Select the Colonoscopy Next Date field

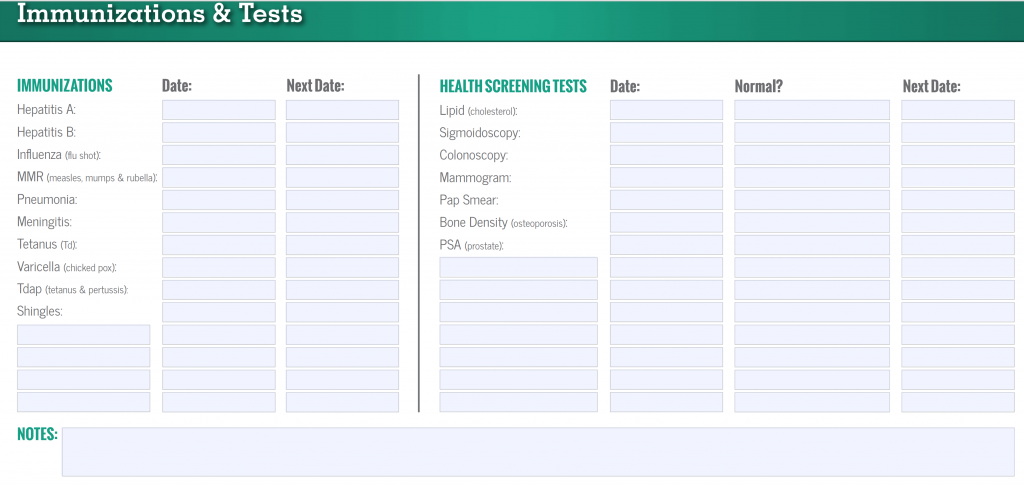(958, 155)
